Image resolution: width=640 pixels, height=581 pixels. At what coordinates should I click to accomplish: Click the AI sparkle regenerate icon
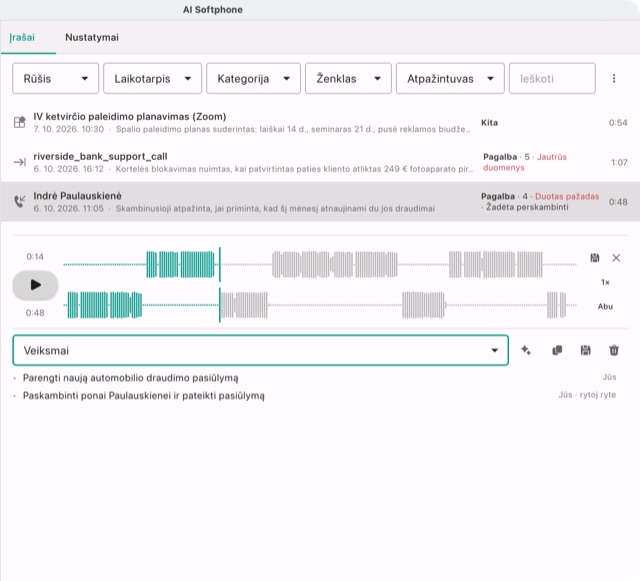pyautogui.click(x=526, y=350)
